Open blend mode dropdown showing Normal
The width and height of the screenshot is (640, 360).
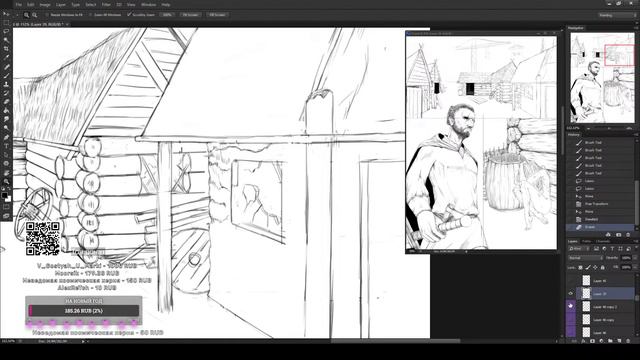(585, 258)
